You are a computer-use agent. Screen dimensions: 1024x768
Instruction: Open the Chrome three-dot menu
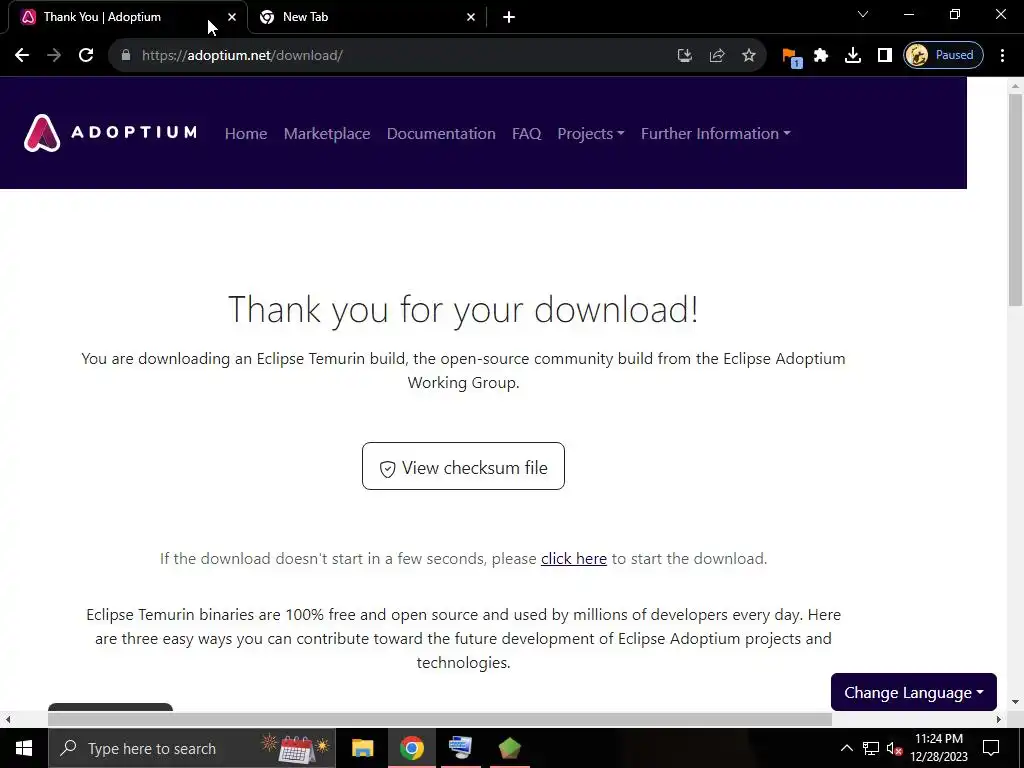pos(1002,56)
